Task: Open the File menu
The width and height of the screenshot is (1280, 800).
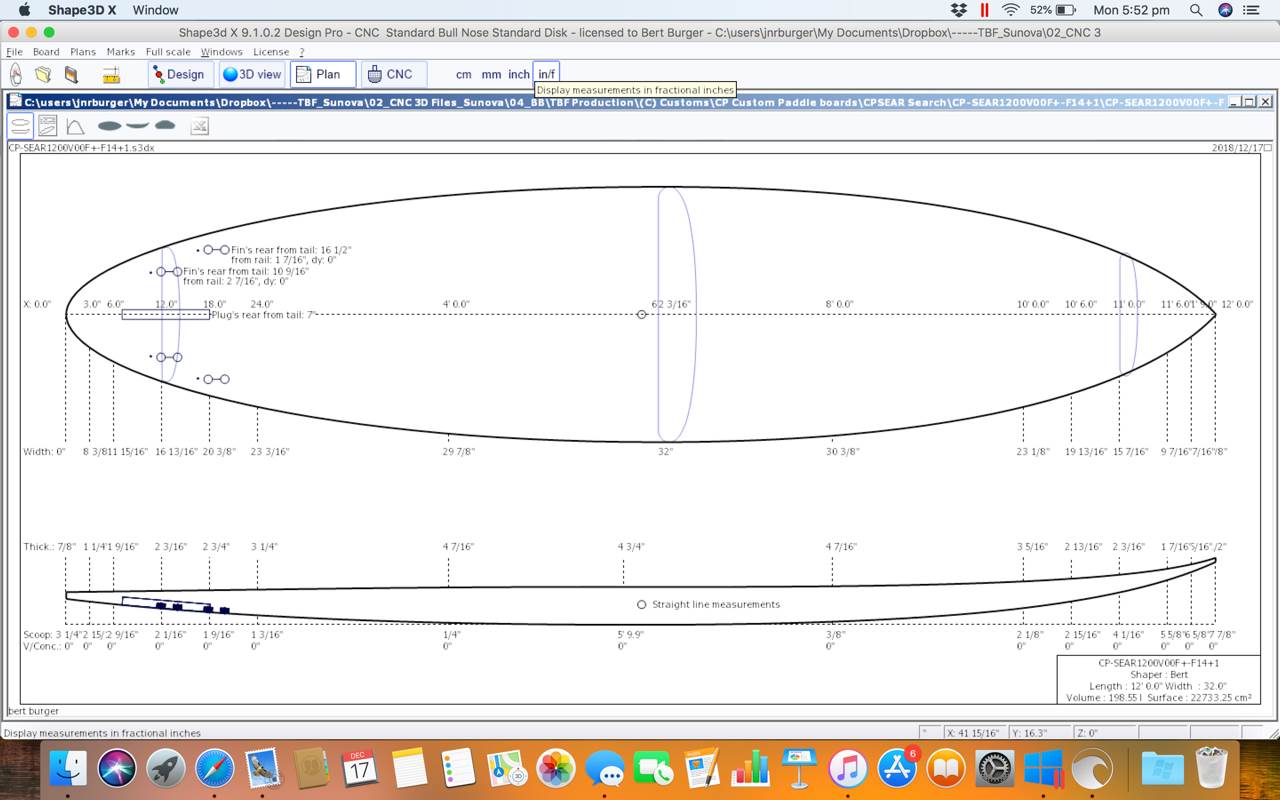Action: (x=14, y=52)
